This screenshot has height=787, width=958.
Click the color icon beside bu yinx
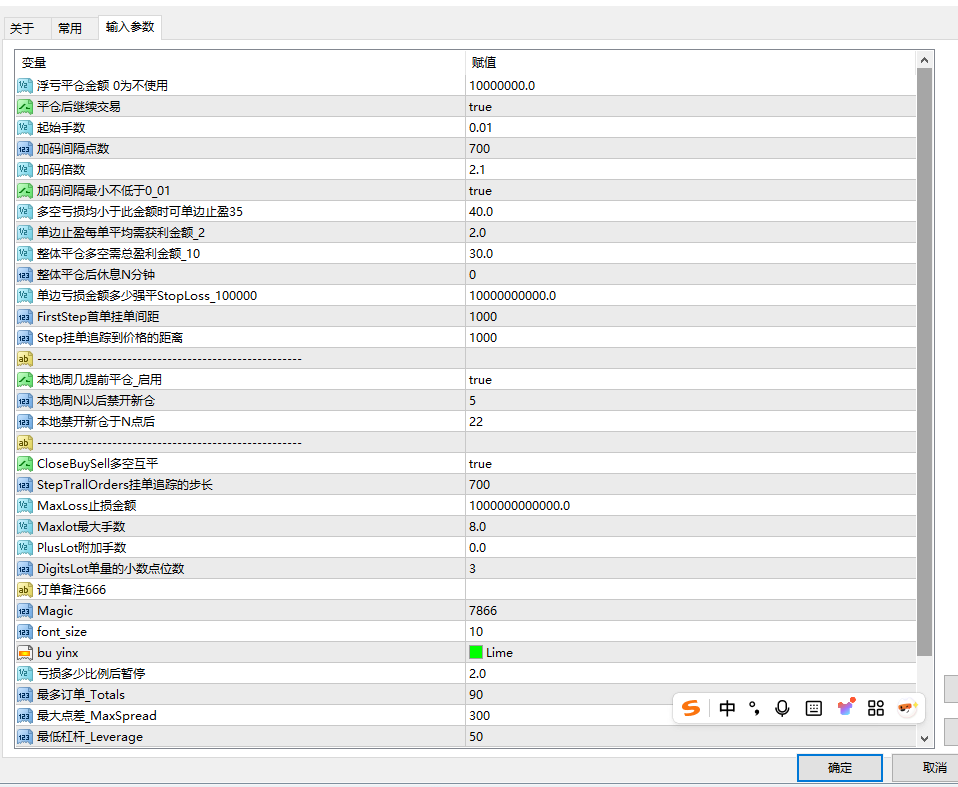point(24,653)
